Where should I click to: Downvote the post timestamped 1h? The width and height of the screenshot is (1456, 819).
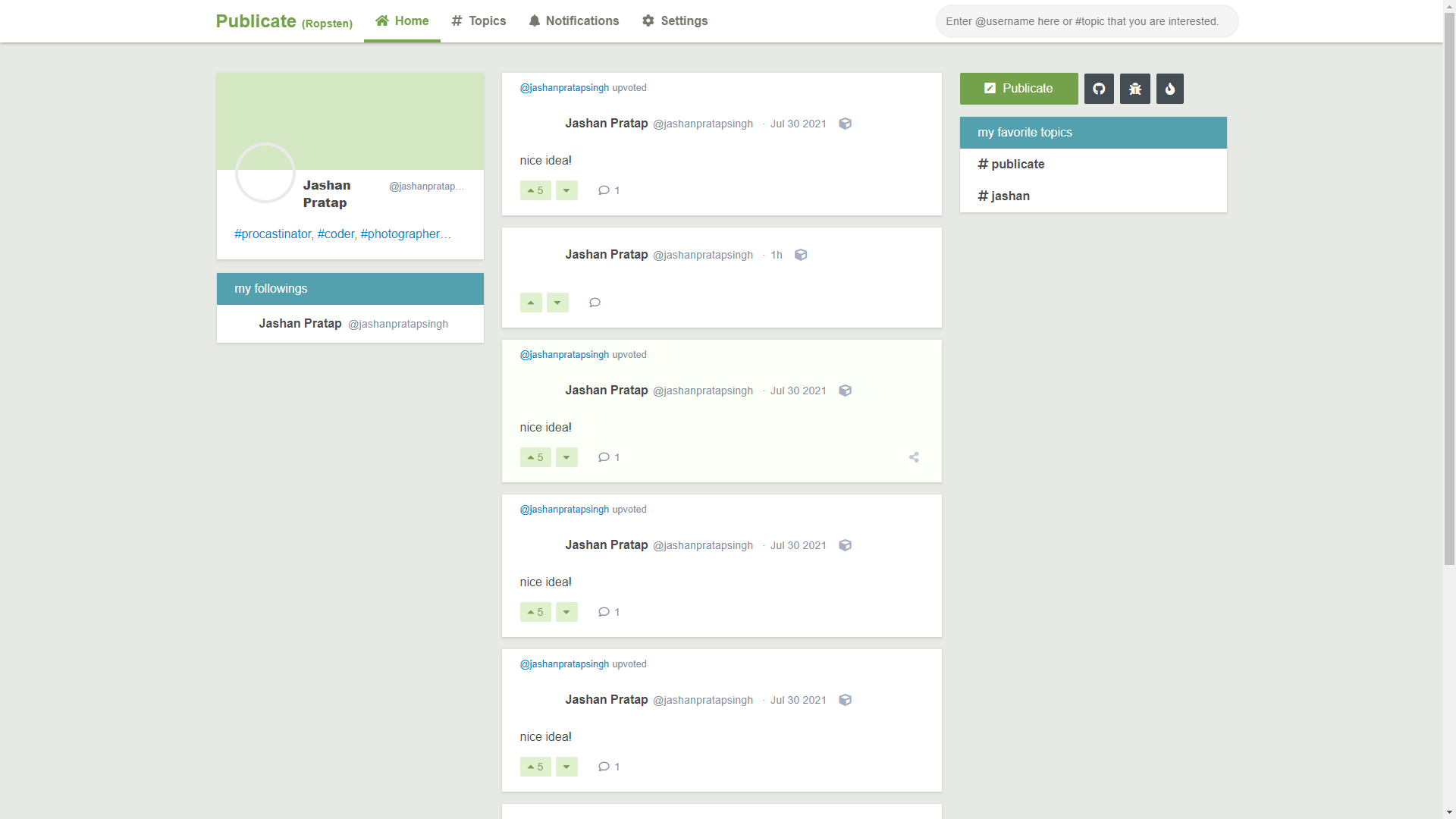tap(557, 302)
